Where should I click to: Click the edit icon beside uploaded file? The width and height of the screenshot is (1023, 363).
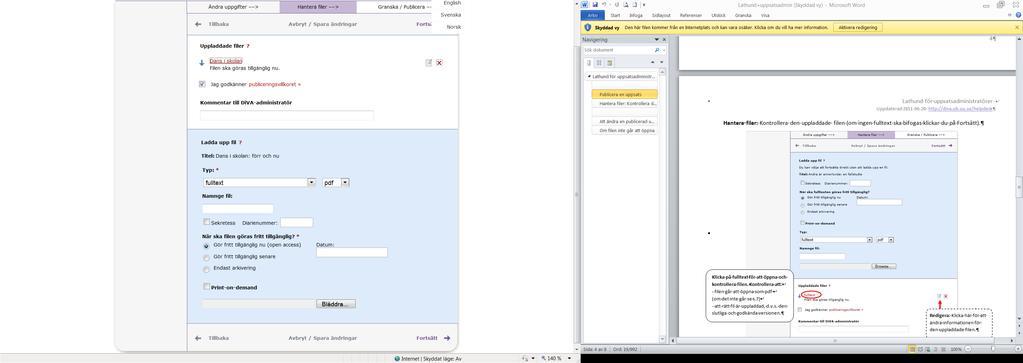click(429, 63)
